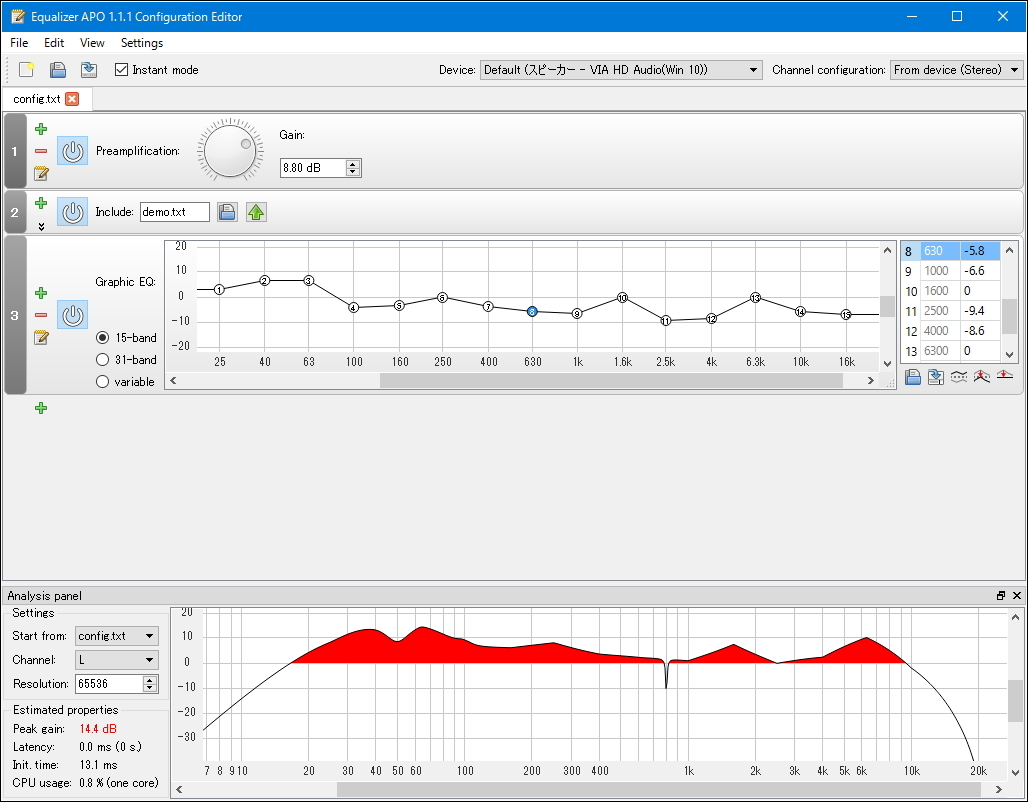The height and width of the screenshot is (802, 1028).
Task: Adjust gain with the Preamplification knob
Action: click(x=230, y=151)
